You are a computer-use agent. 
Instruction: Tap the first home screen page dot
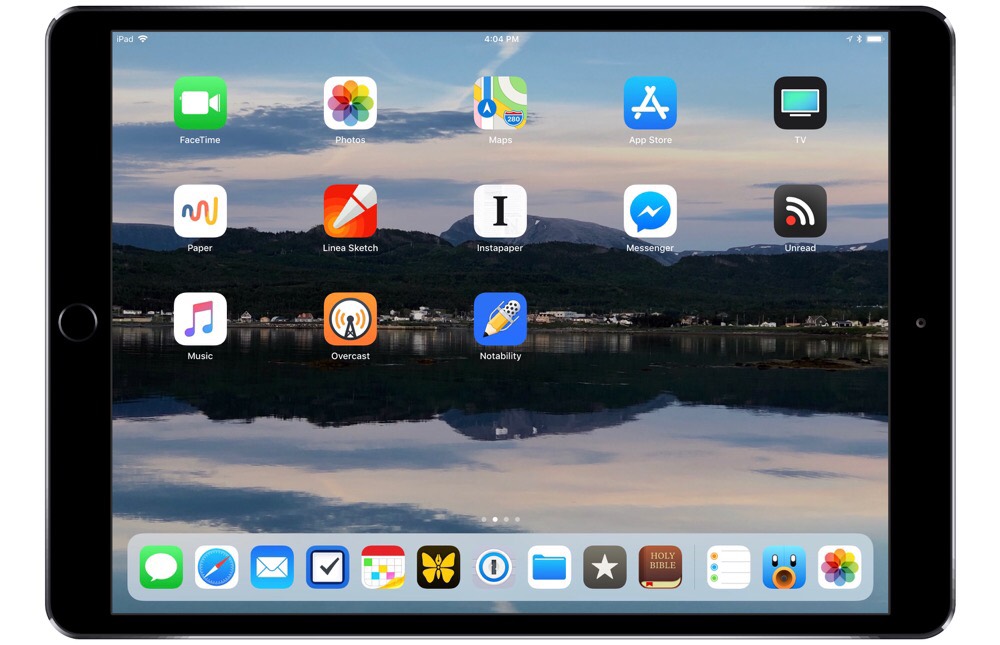[484, 519]
